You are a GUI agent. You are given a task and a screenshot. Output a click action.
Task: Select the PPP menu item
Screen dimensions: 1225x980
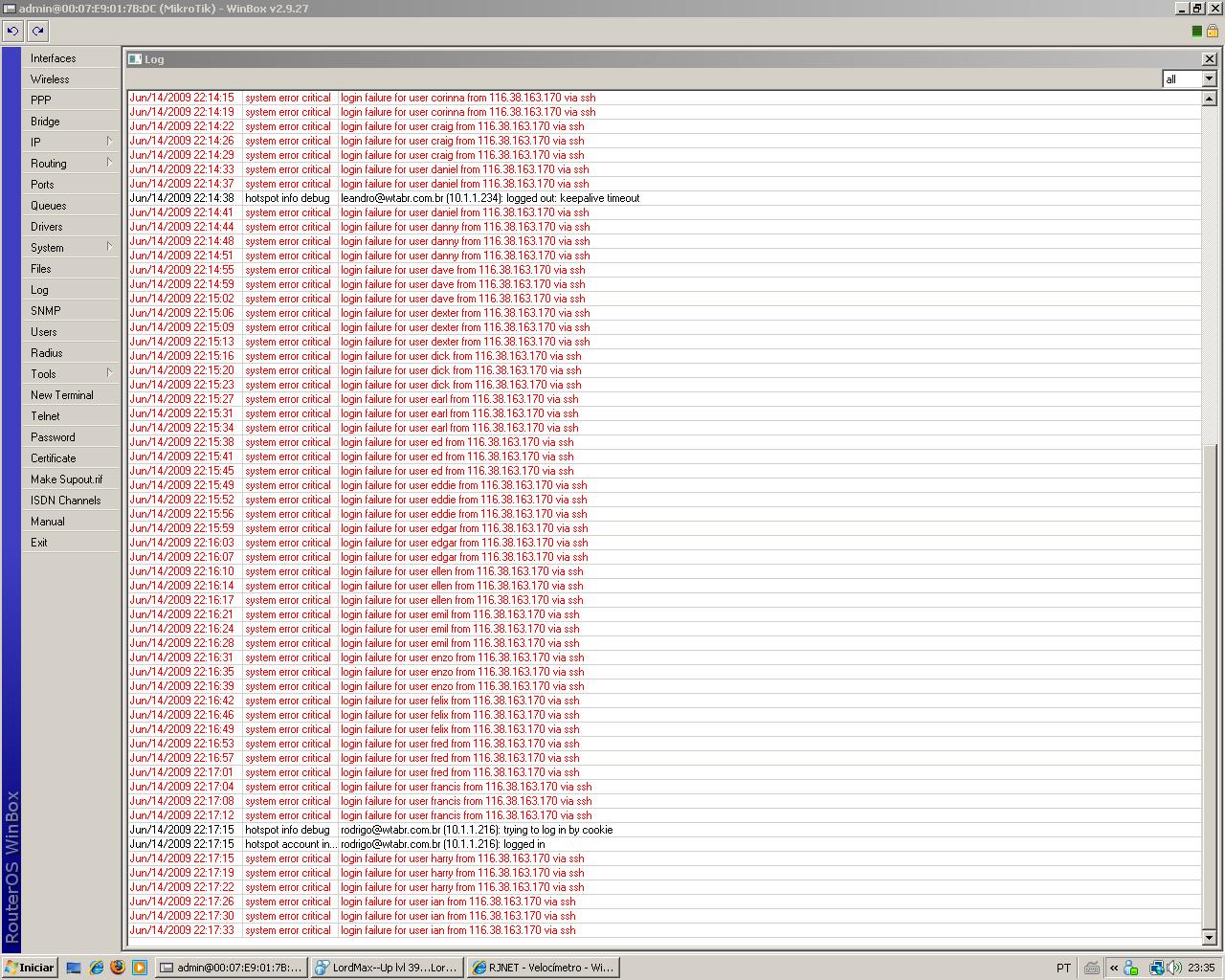click(x=71, y=100)
